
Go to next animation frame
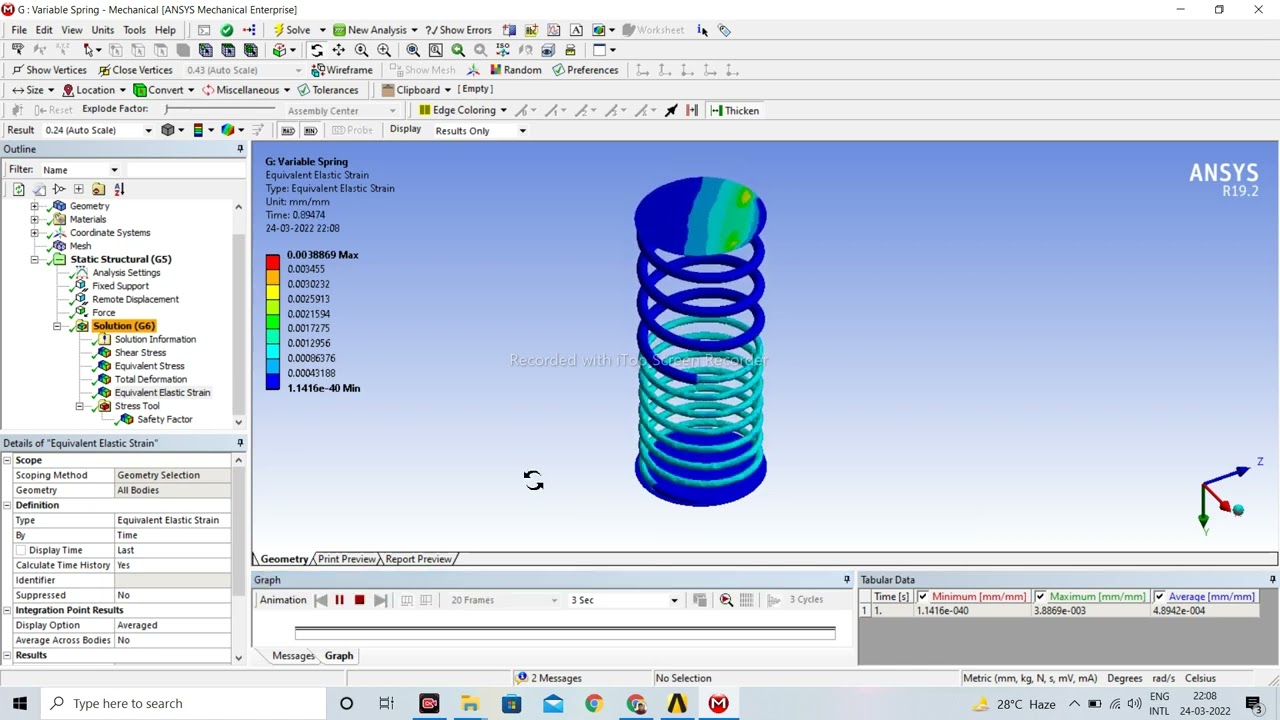[380, 600]
